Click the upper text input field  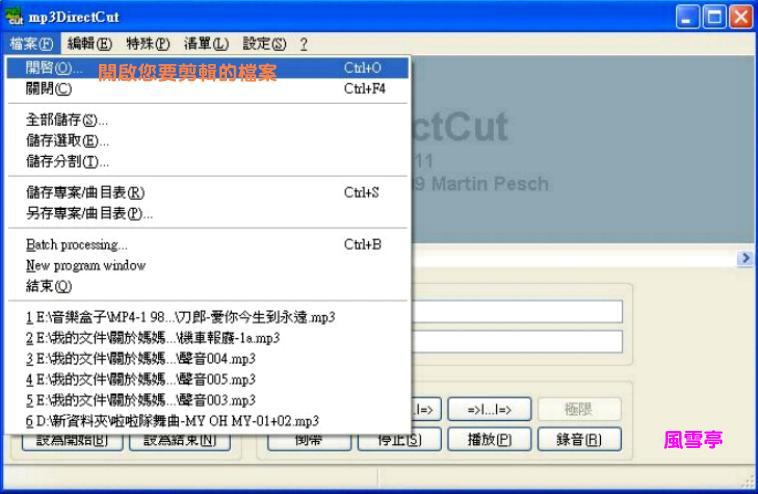(517, 312)
